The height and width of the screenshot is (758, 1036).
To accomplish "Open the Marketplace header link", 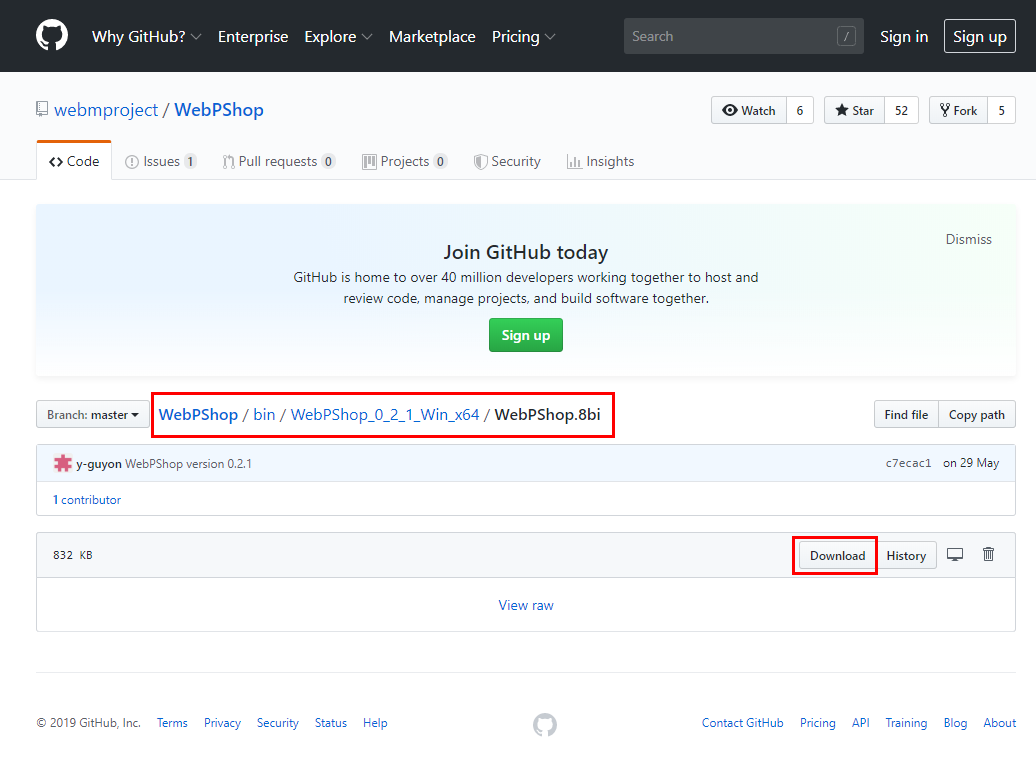I will (432, 36).
